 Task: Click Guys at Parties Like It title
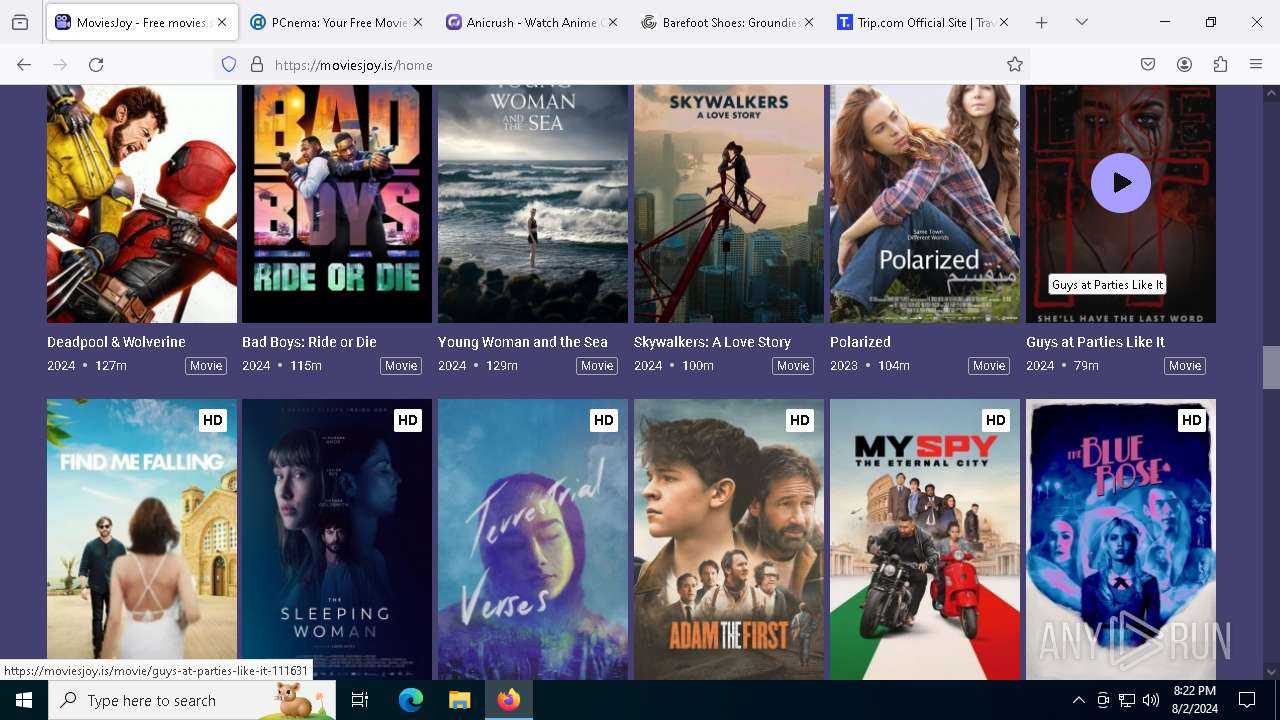(x=1095, y=342)
